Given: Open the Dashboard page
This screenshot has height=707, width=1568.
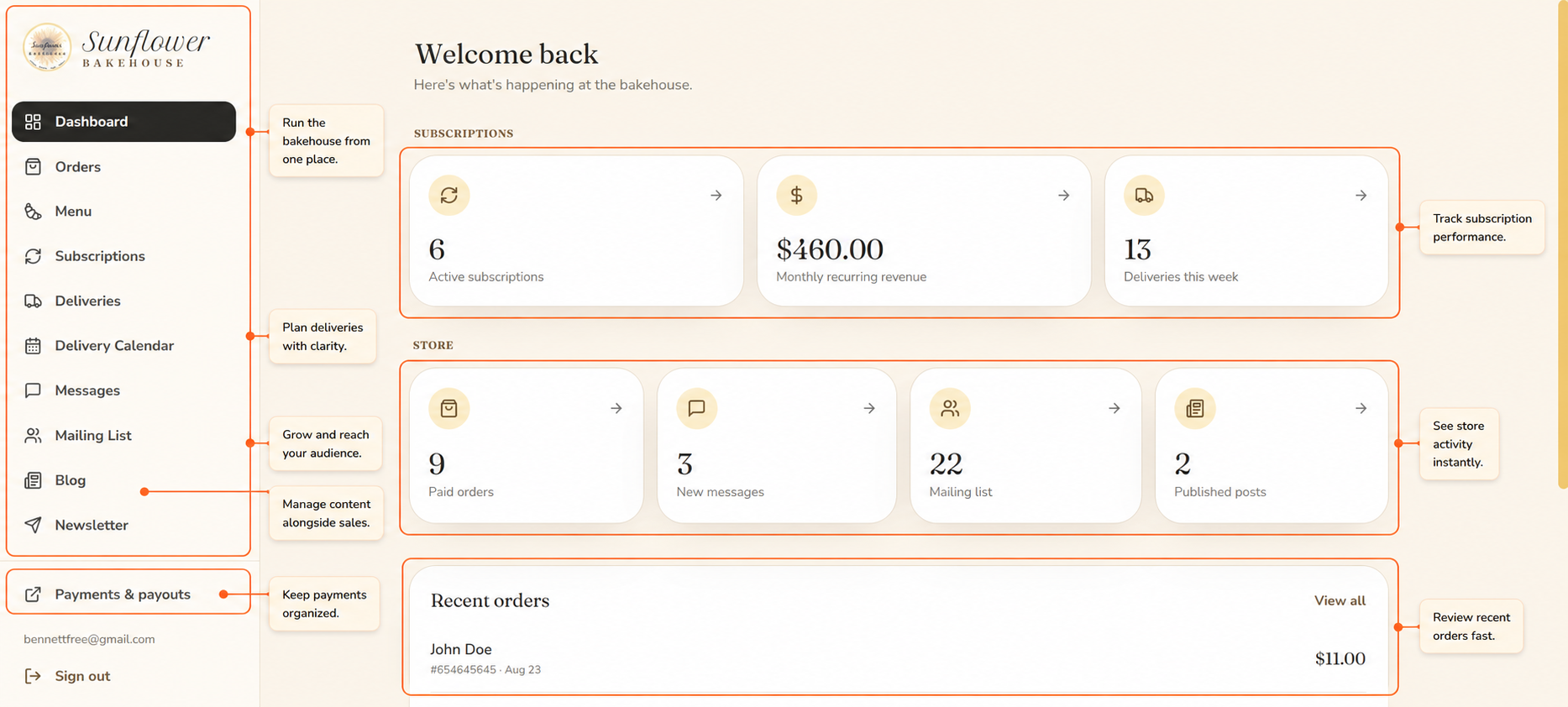Looking at the screenshot, I should [123, 122].
